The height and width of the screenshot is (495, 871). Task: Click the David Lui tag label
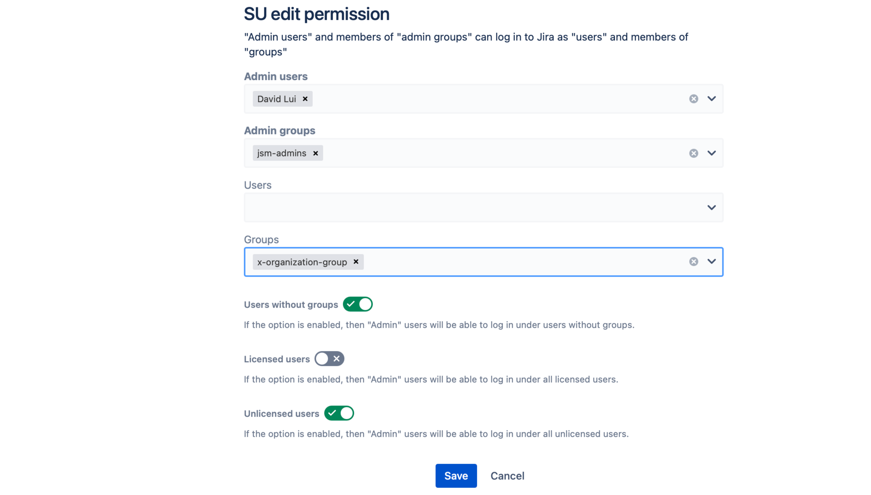276,99
